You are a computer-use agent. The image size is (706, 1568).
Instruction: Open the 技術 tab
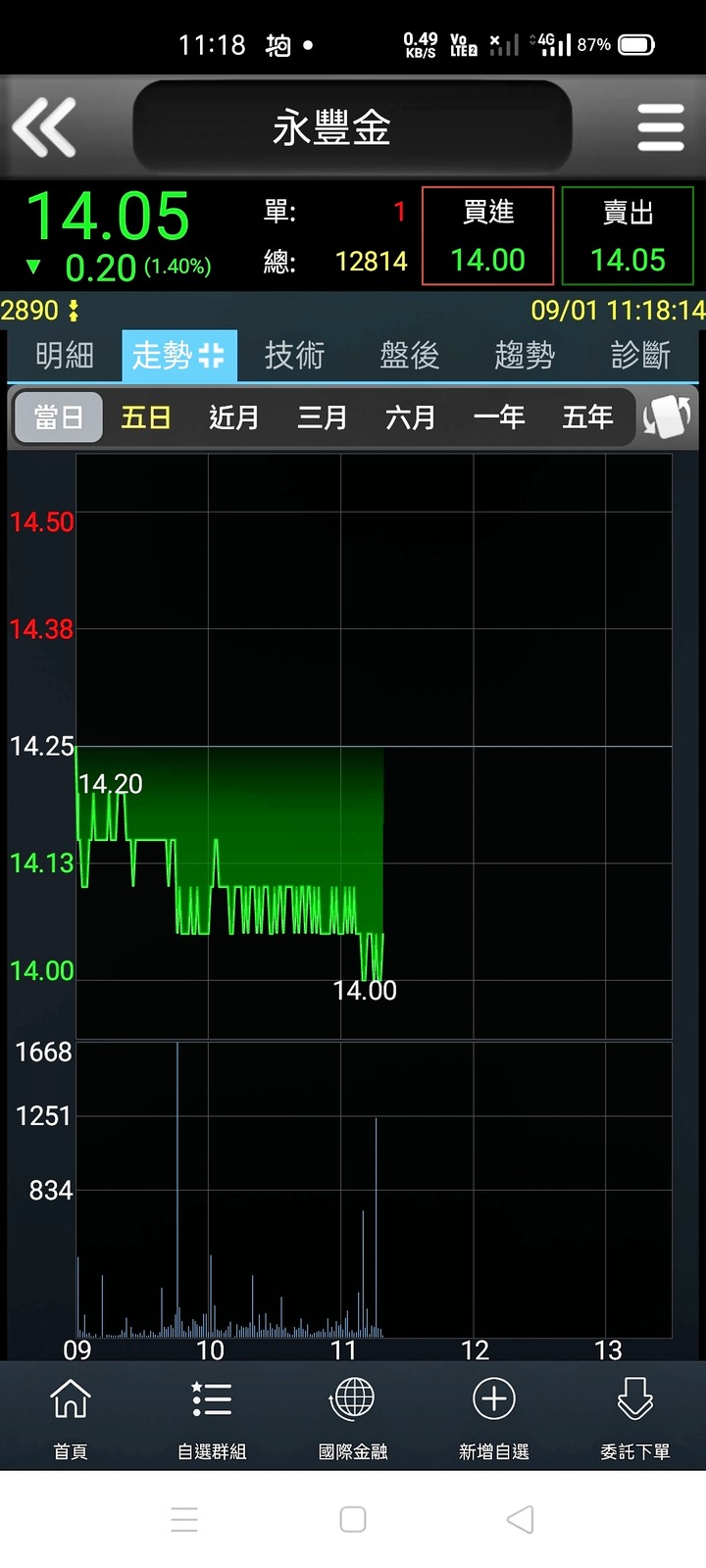tap(294, 356)
